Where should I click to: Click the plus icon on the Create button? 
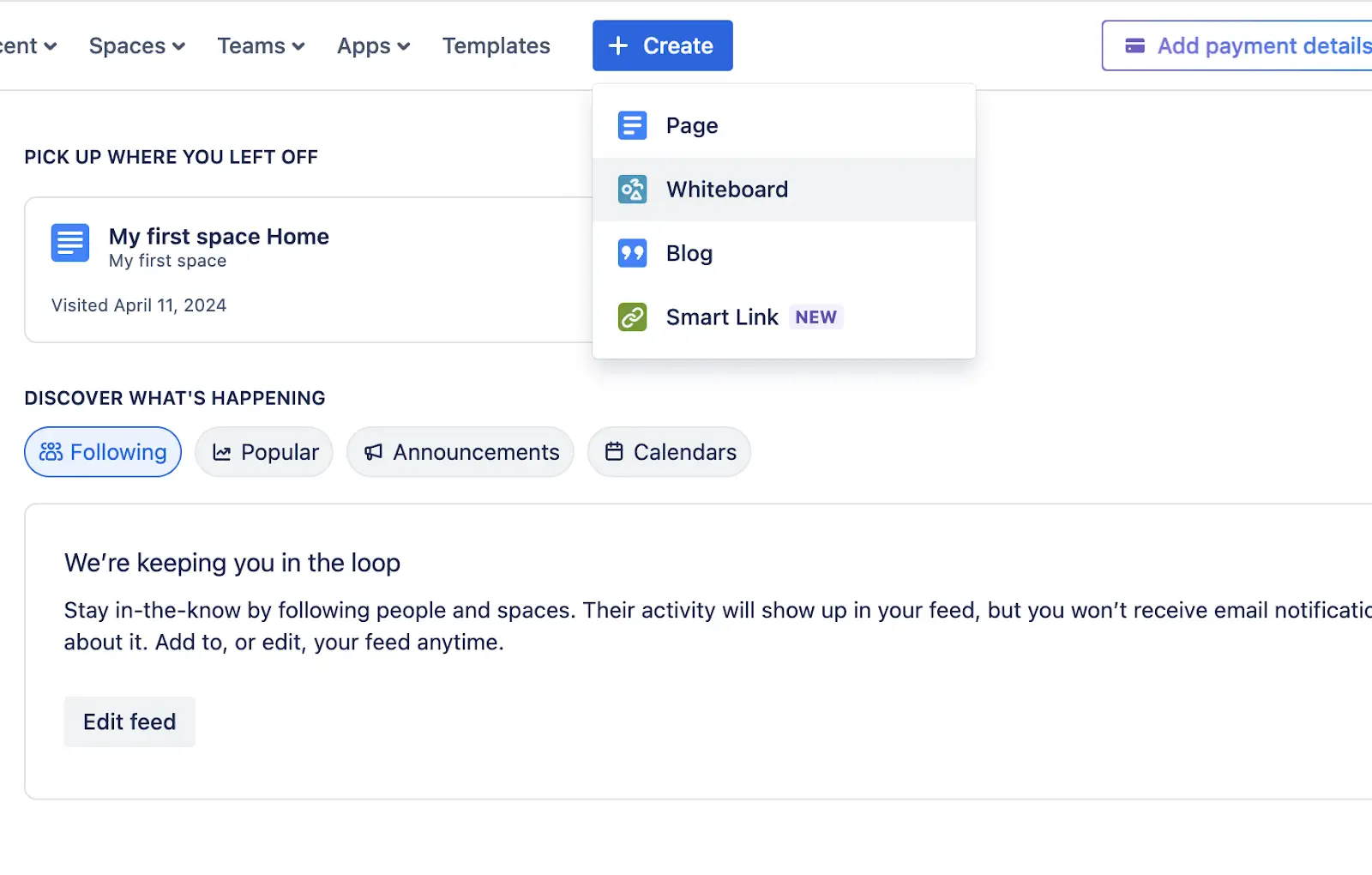617,45
